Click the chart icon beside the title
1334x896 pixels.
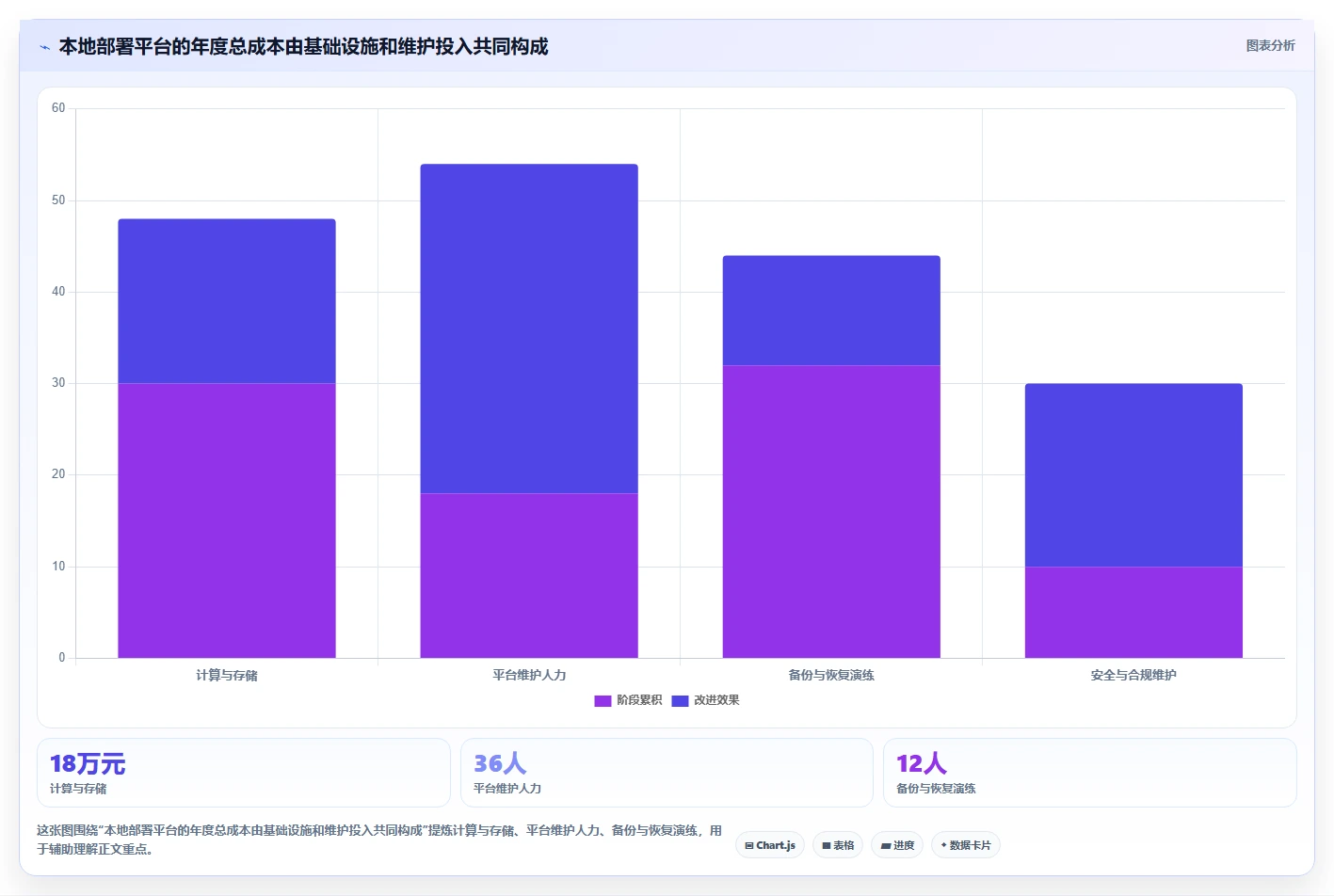pyautogui.click(x=44, y=47)
